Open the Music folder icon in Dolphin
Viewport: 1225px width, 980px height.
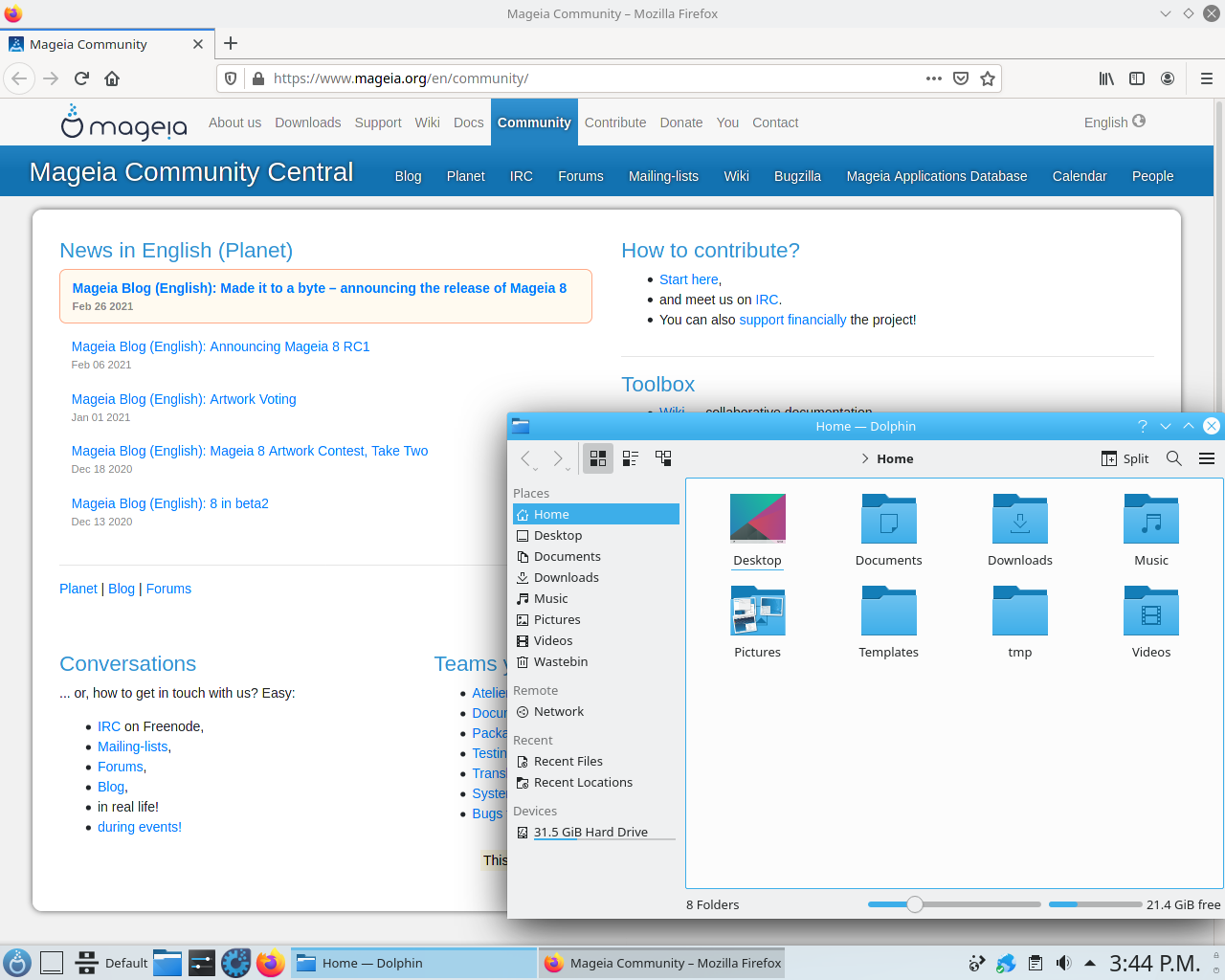pos(1151,519)
